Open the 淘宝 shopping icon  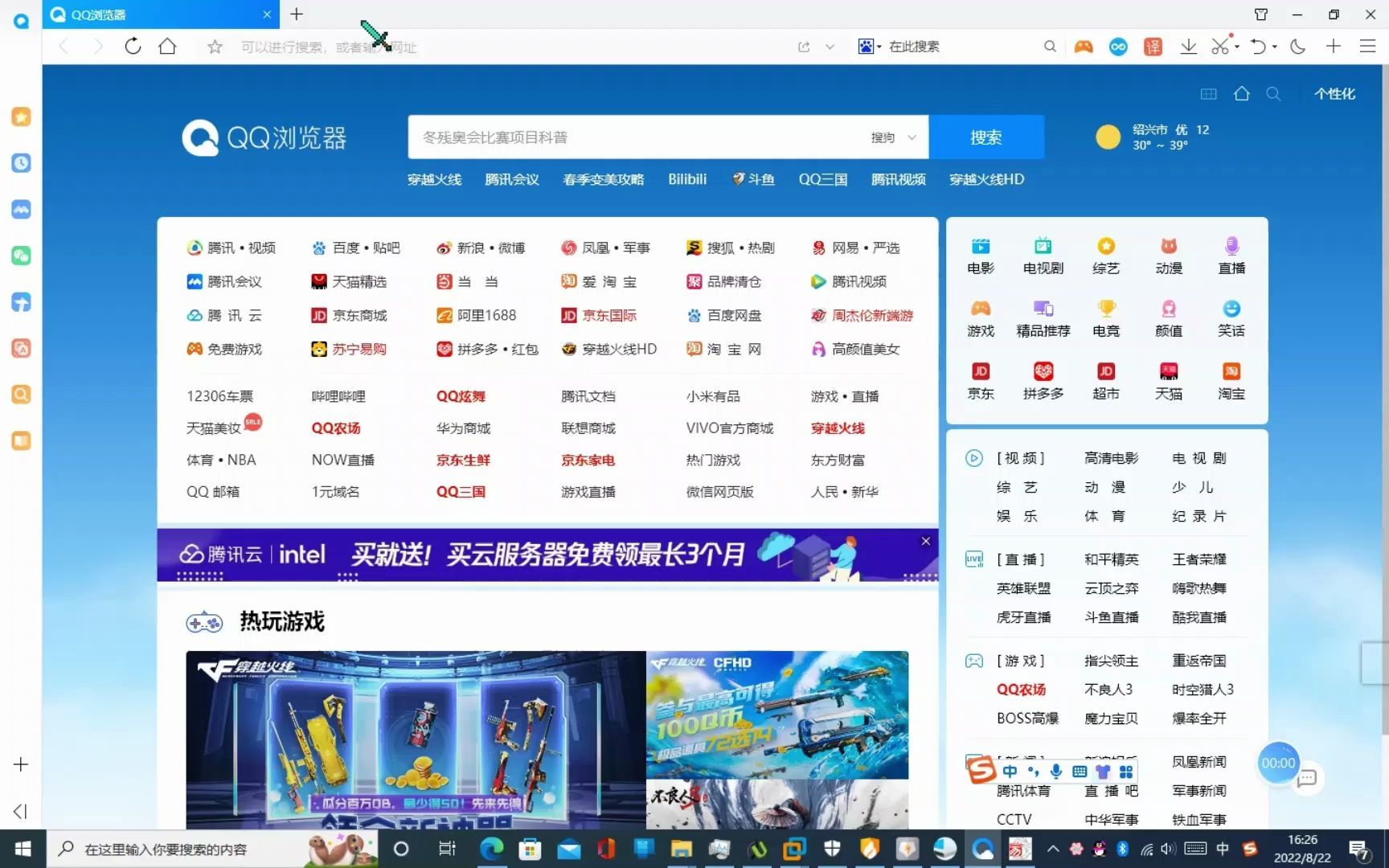click(x=1231, y=382)
